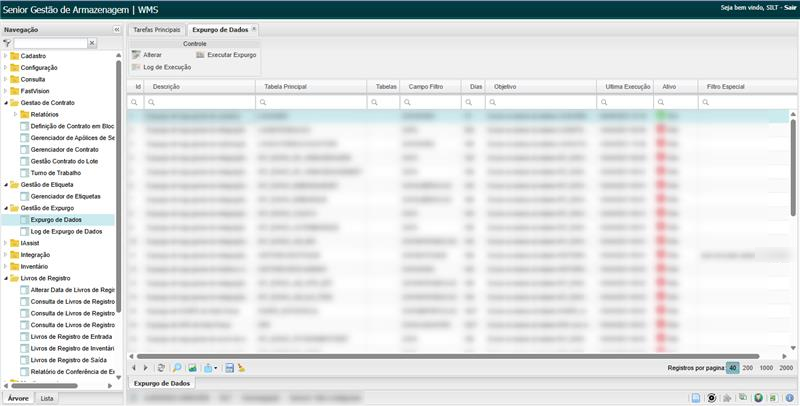Image resolution: width=800 pixels, height=406 pixels.
Task: Click the previous page arrow in grid footer
Action: tap(135, 368)
